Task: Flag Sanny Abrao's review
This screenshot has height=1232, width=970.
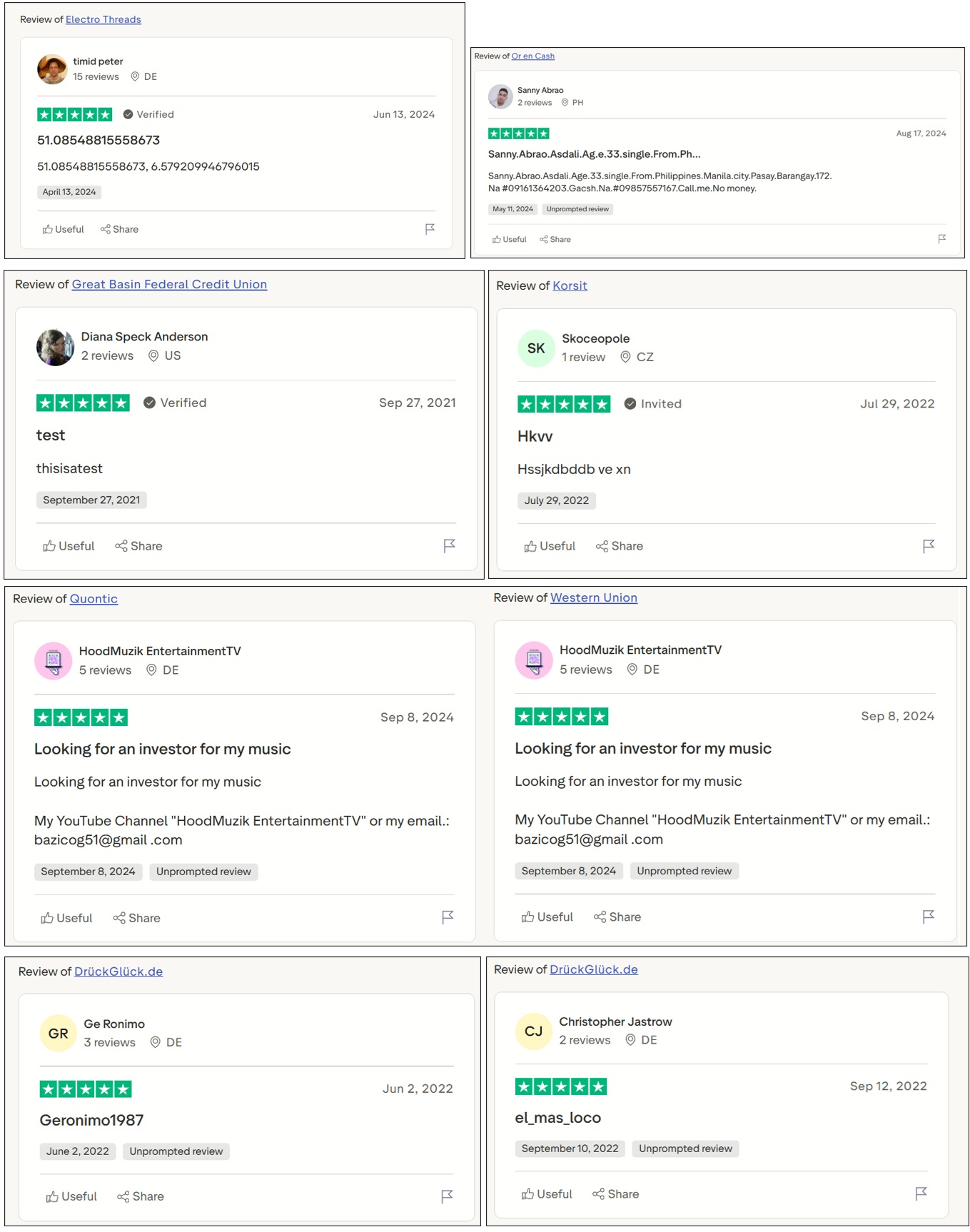Action: [941, 239]
